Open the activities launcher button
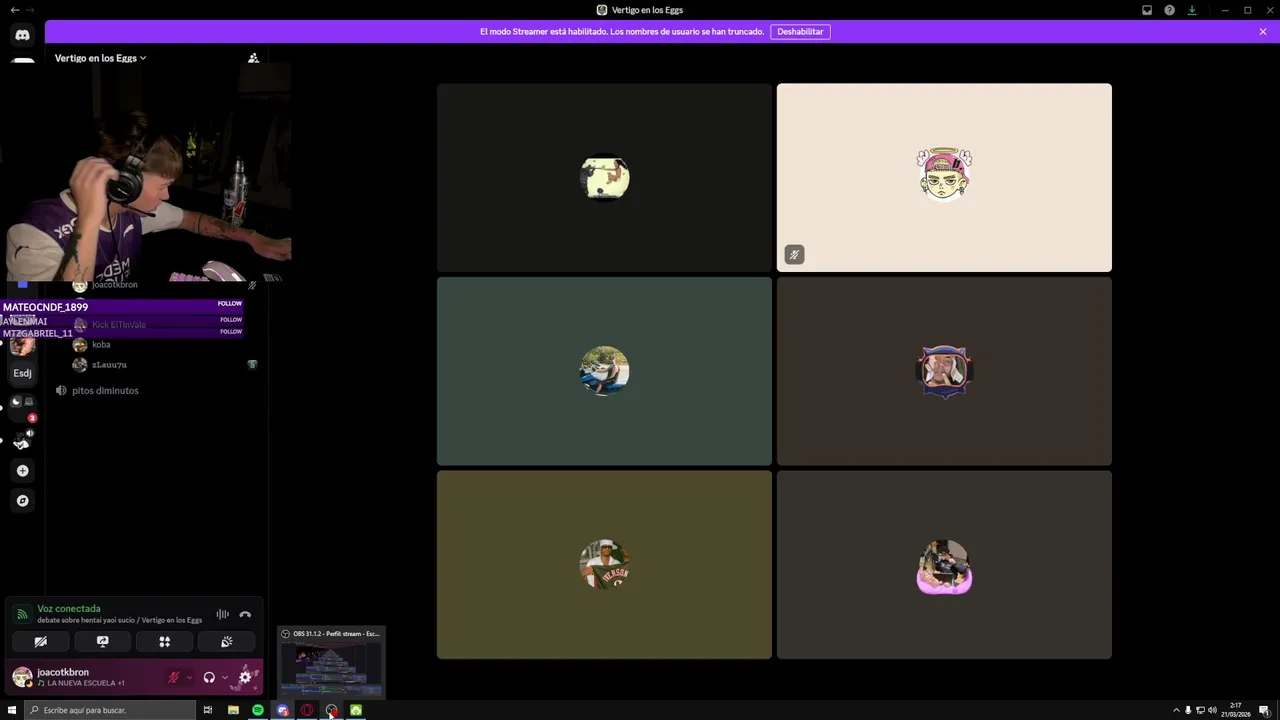Image resolution: width=1280 pixels, height=720 pixels. point(164,642)
